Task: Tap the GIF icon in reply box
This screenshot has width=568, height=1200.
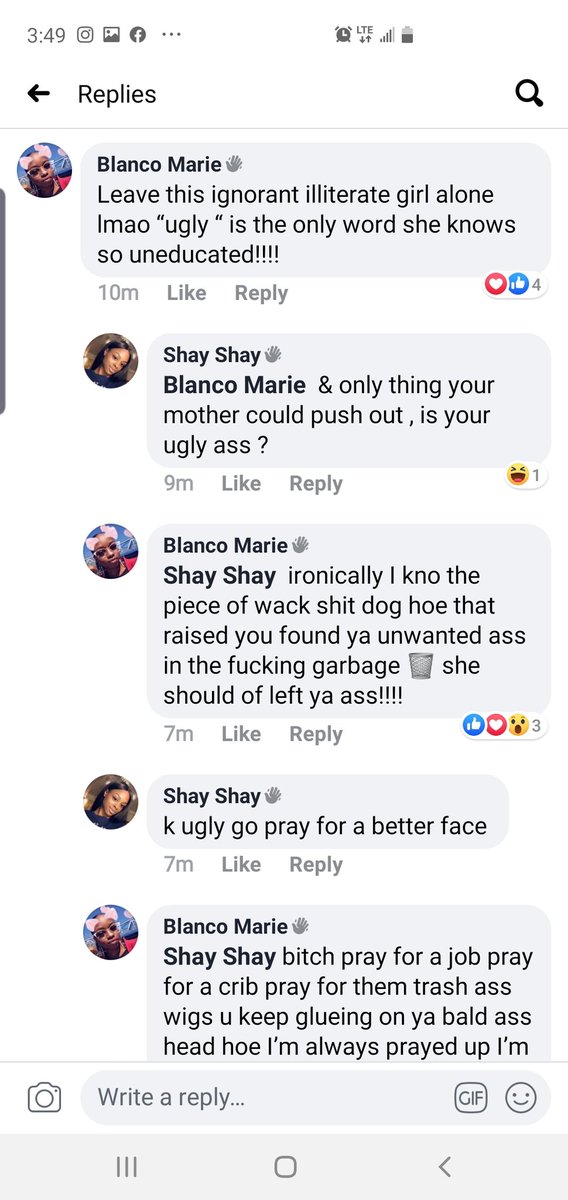Action: [x=470, y=1097]
